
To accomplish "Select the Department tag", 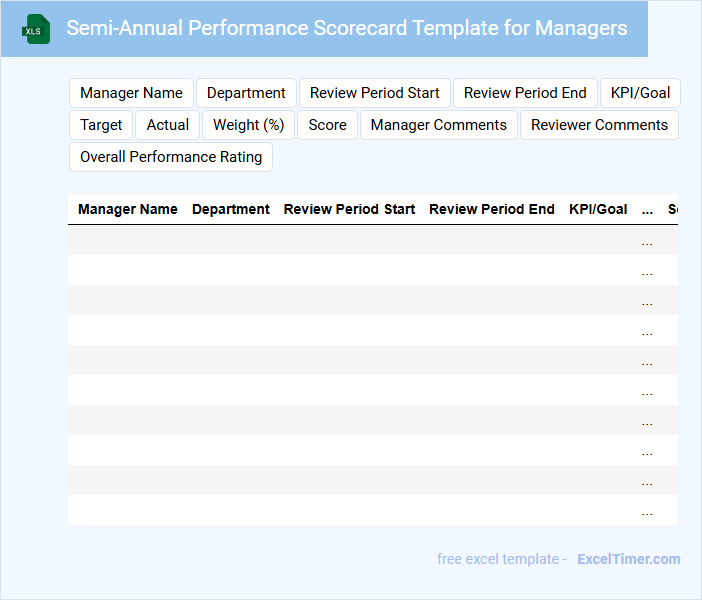I will pyautogui.click(x=246, y=93).
